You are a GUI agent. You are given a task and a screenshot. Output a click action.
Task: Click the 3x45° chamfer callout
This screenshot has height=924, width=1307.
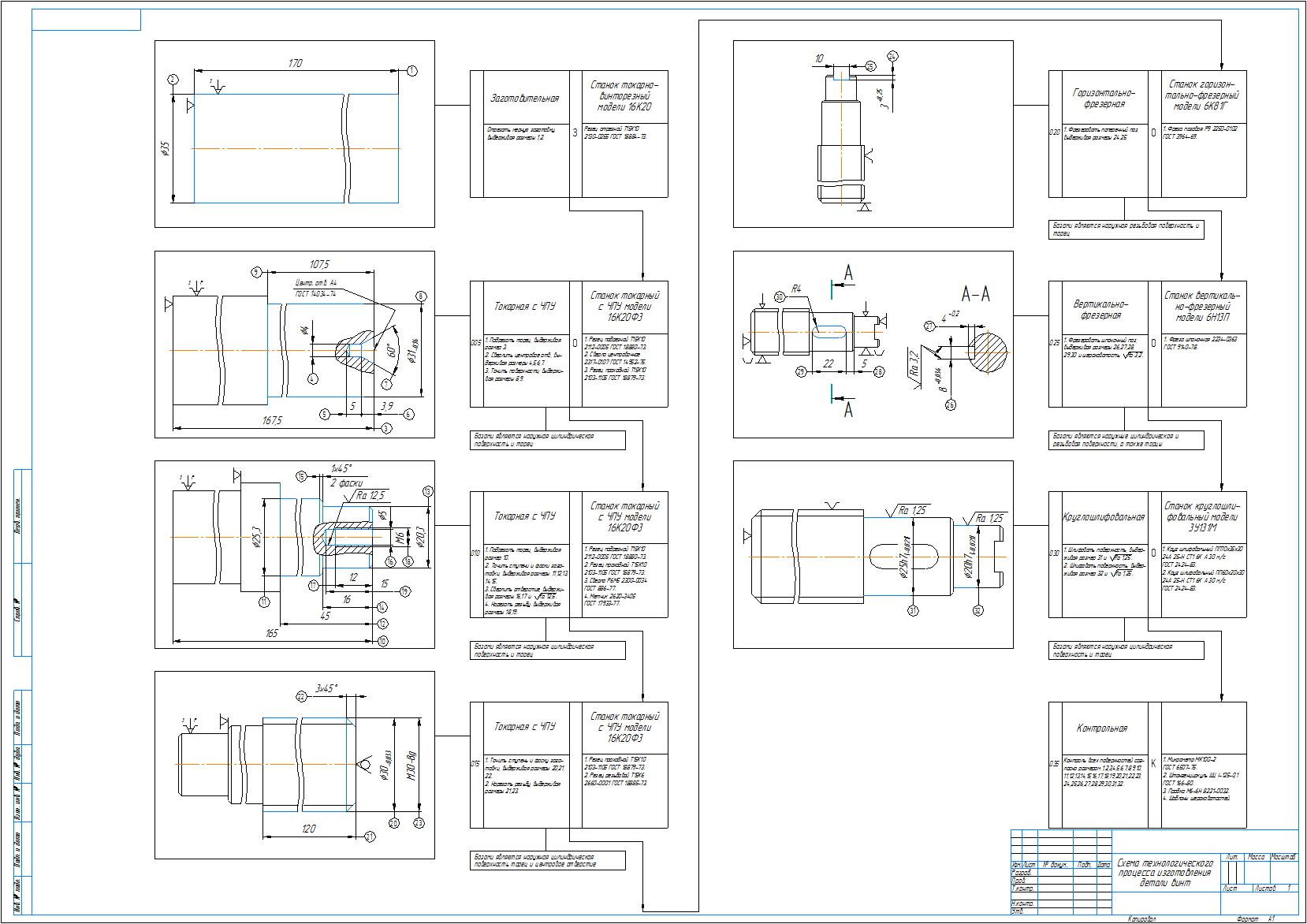[326, 688]
